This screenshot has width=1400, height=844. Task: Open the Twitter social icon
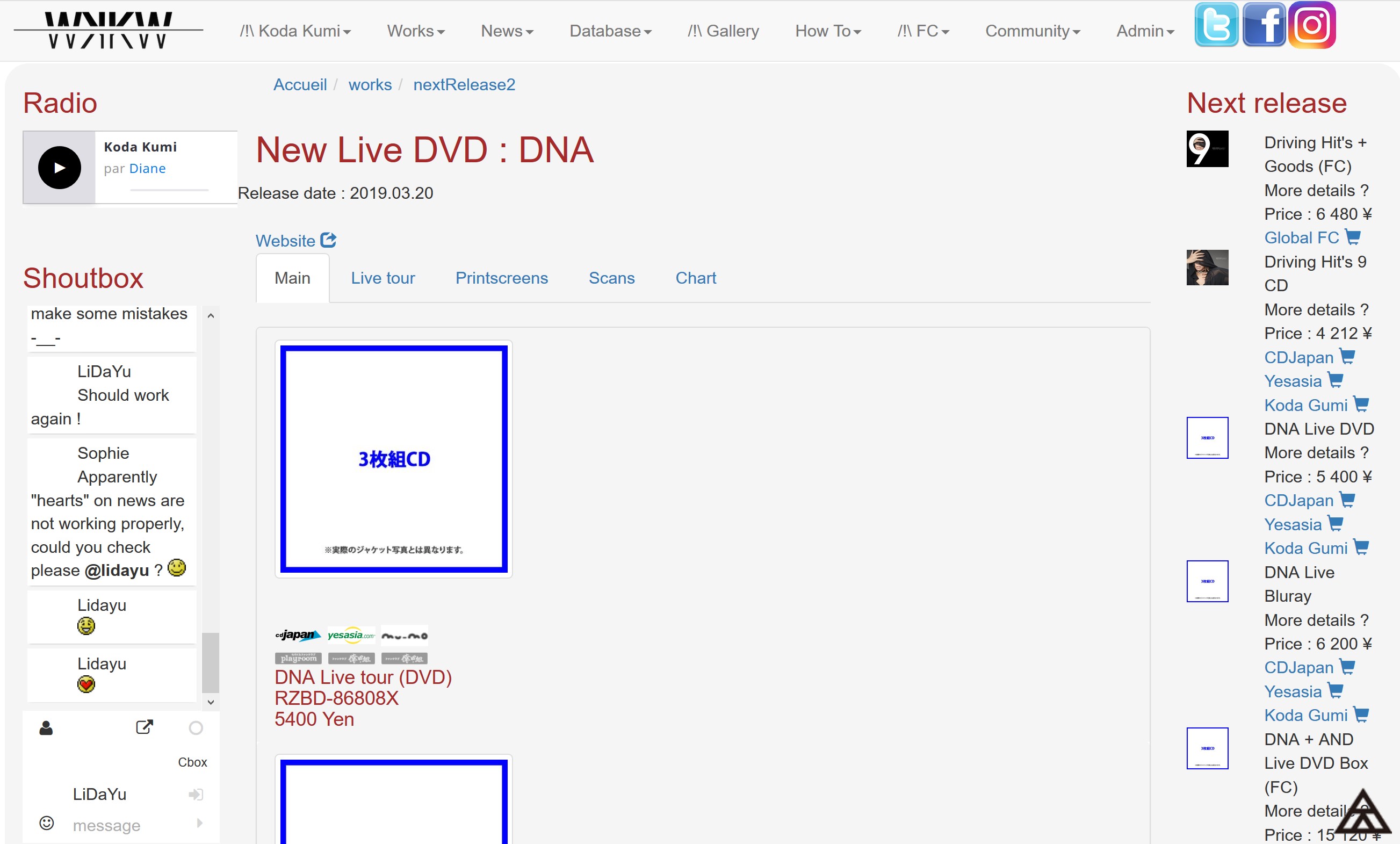coord(1215,25)
